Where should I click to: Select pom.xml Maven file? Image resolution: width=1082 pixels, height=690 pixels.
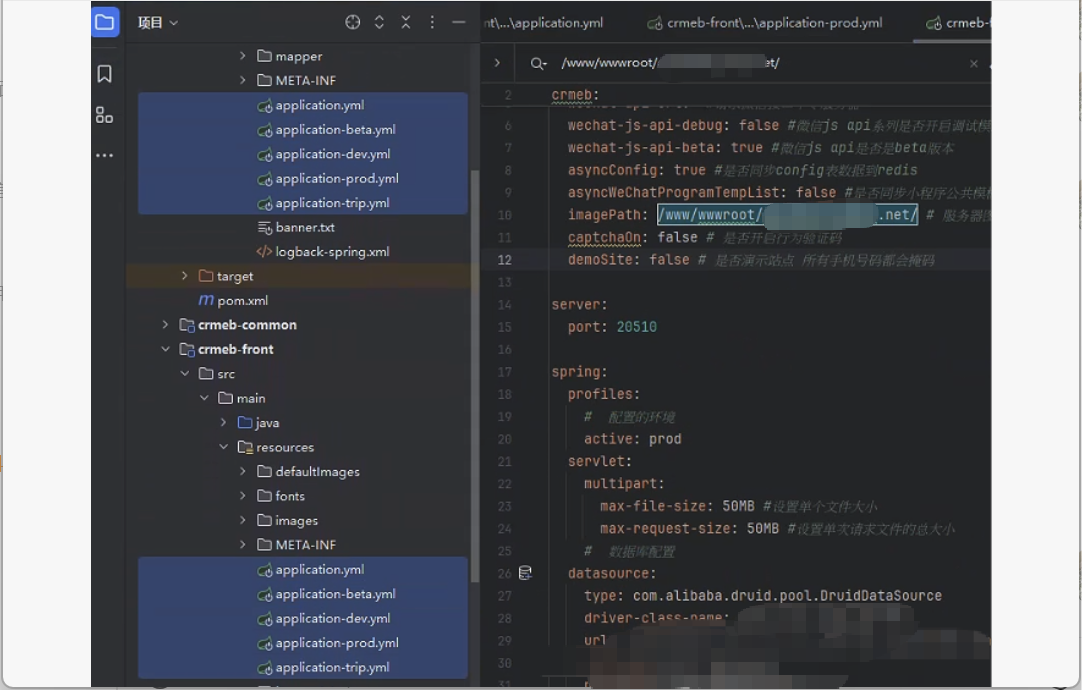[233, 300]
